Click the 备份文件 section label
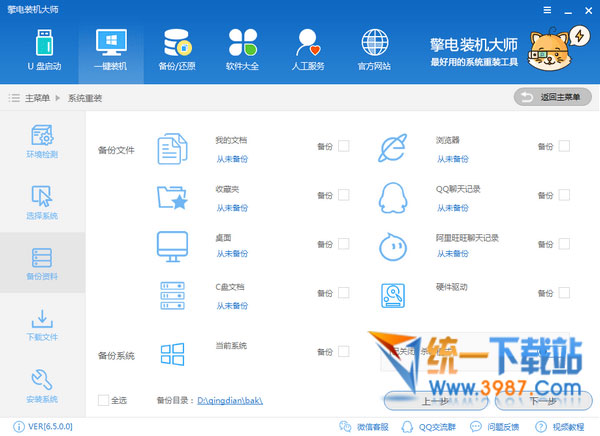The width and height of the screenshot is (600, 436). (x=116, y=150)
